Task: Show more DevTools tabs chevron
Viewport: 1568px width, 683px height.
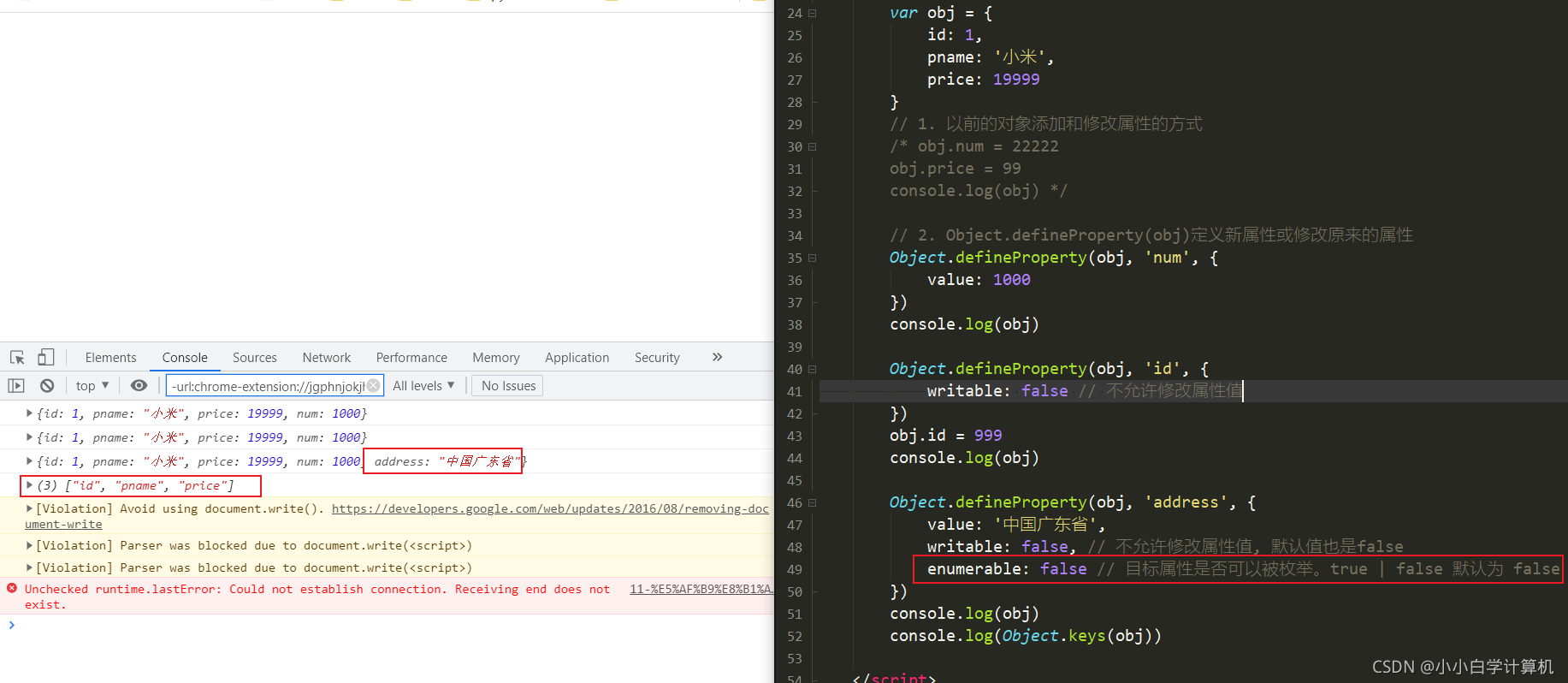Action: click(x=717, y=357)
